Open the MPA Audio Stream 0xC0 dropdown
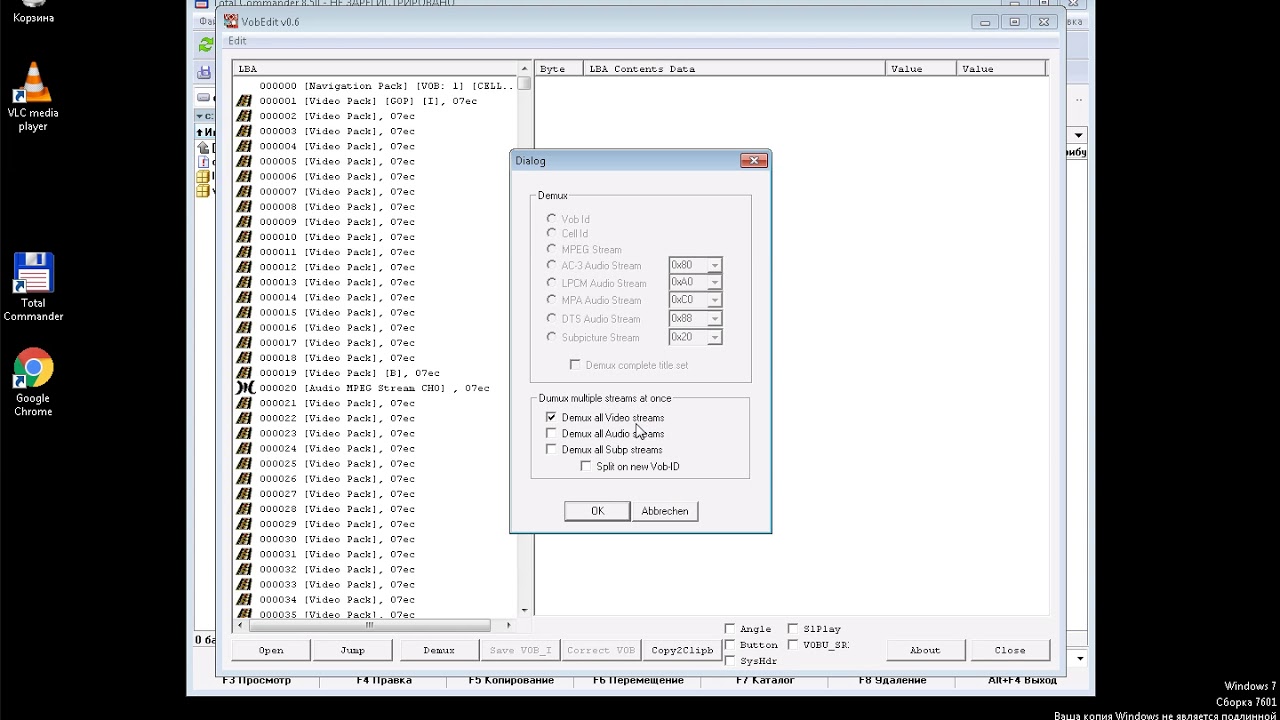Viewport: 1280px width, 720px height. click(714, 300)
